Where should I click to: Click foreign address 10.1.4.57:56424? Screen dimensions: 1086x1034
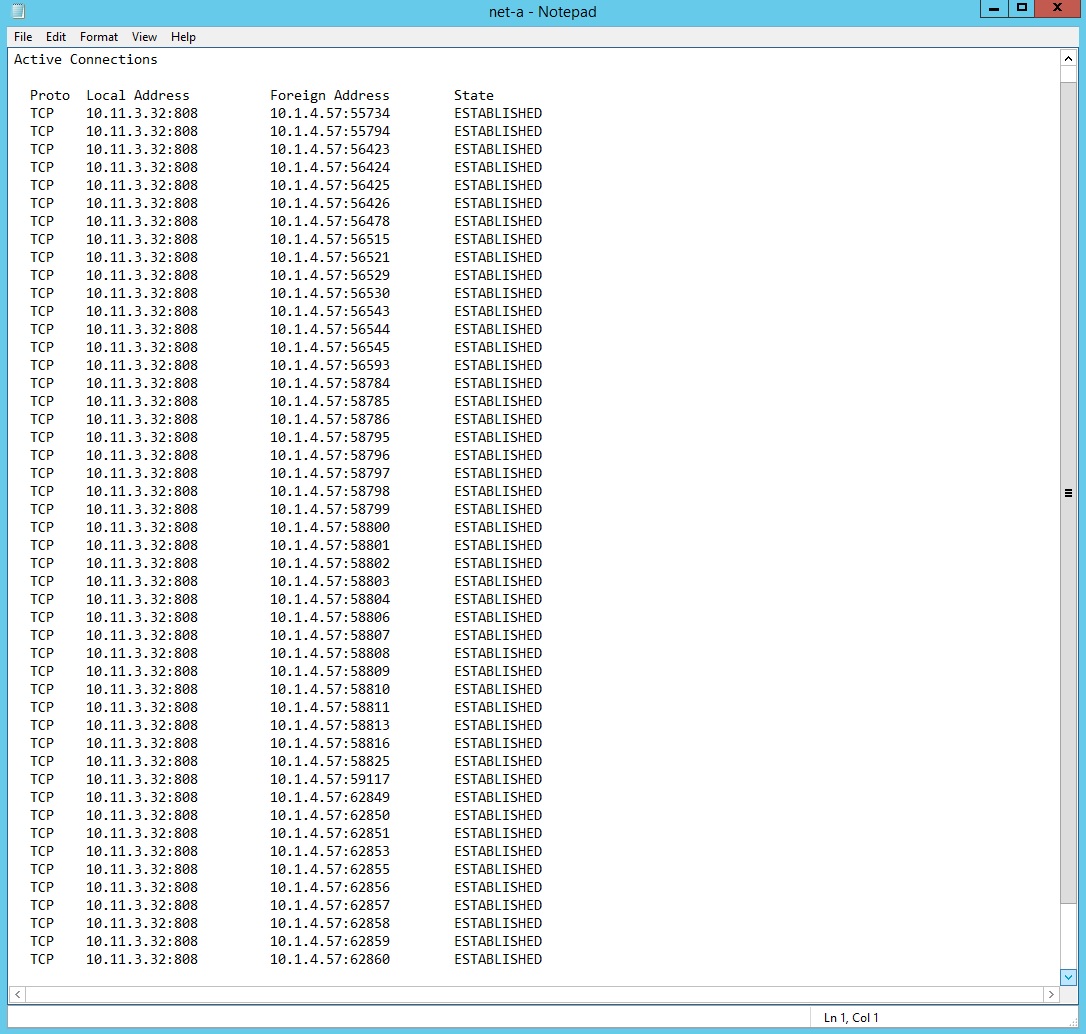(330, 168)
